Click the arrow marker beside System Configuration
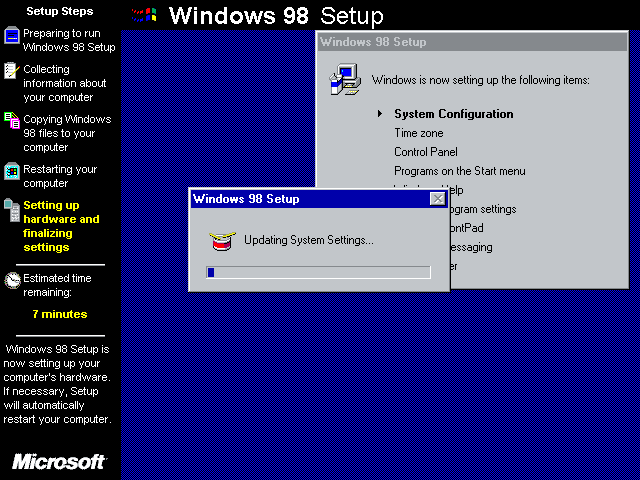Image resolution: width=640 pixels, height=480 pixels. coord(380,113)
